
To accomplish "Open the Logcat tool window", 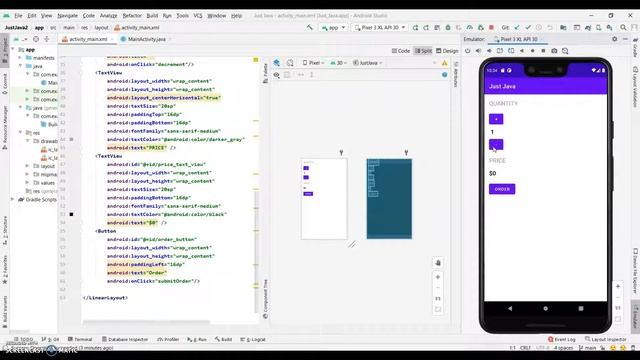I will [x=253, y=339].
